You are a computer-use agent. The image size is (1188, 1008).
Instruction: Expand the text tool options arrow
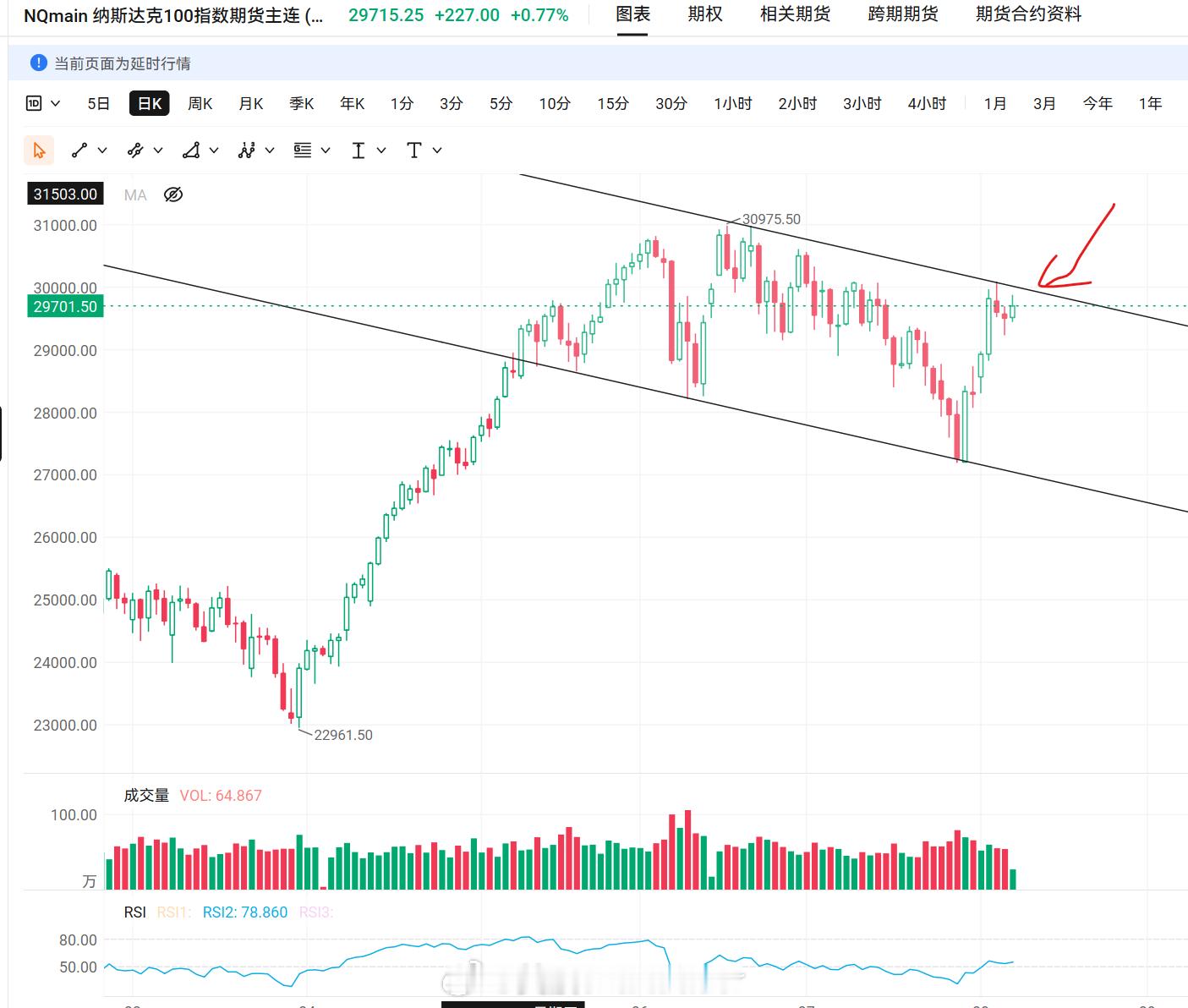437,151
